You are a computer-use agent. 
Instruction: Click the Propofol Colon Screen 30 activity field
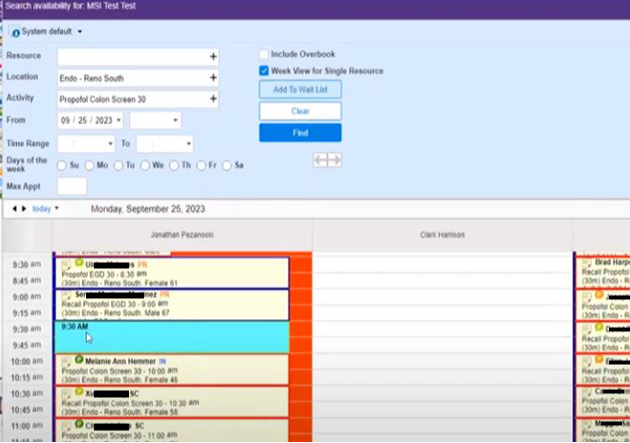(x=138, y=99)
